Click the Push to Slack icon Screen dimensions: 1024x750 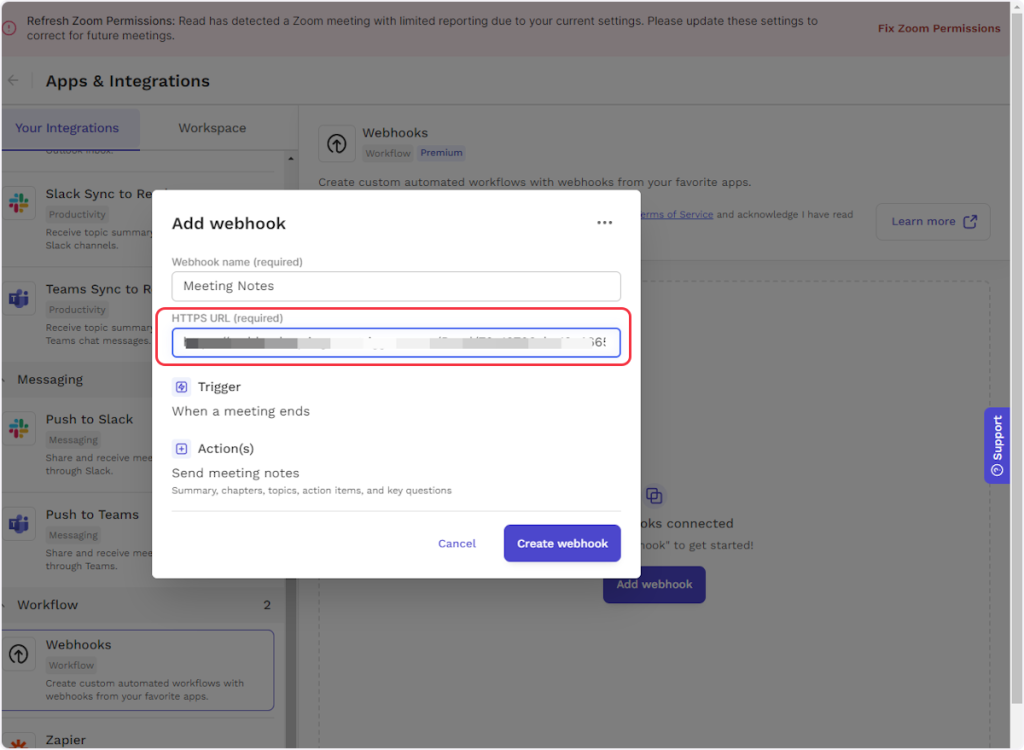[19, 429]
